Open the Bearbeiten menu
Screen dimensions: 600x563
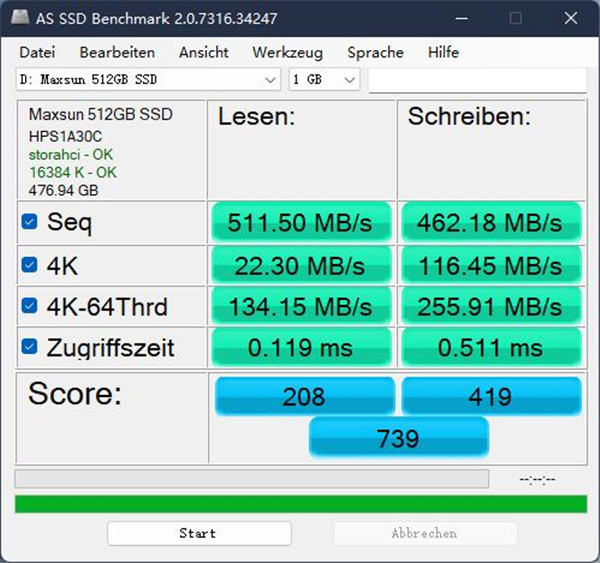[x=117, y=52]
